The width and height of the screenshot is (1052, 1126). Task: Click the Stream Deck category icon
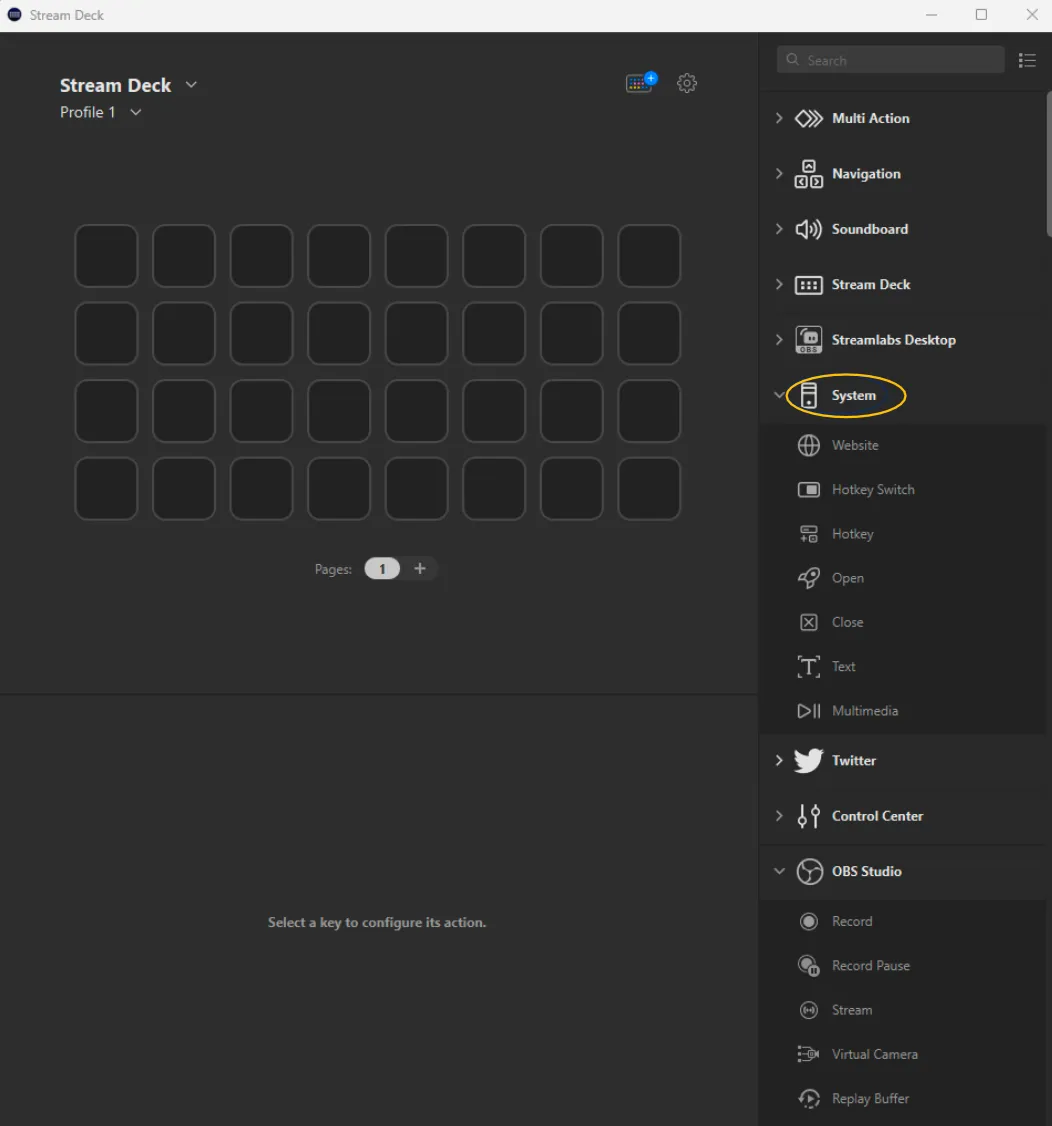[x=809, y=285]
